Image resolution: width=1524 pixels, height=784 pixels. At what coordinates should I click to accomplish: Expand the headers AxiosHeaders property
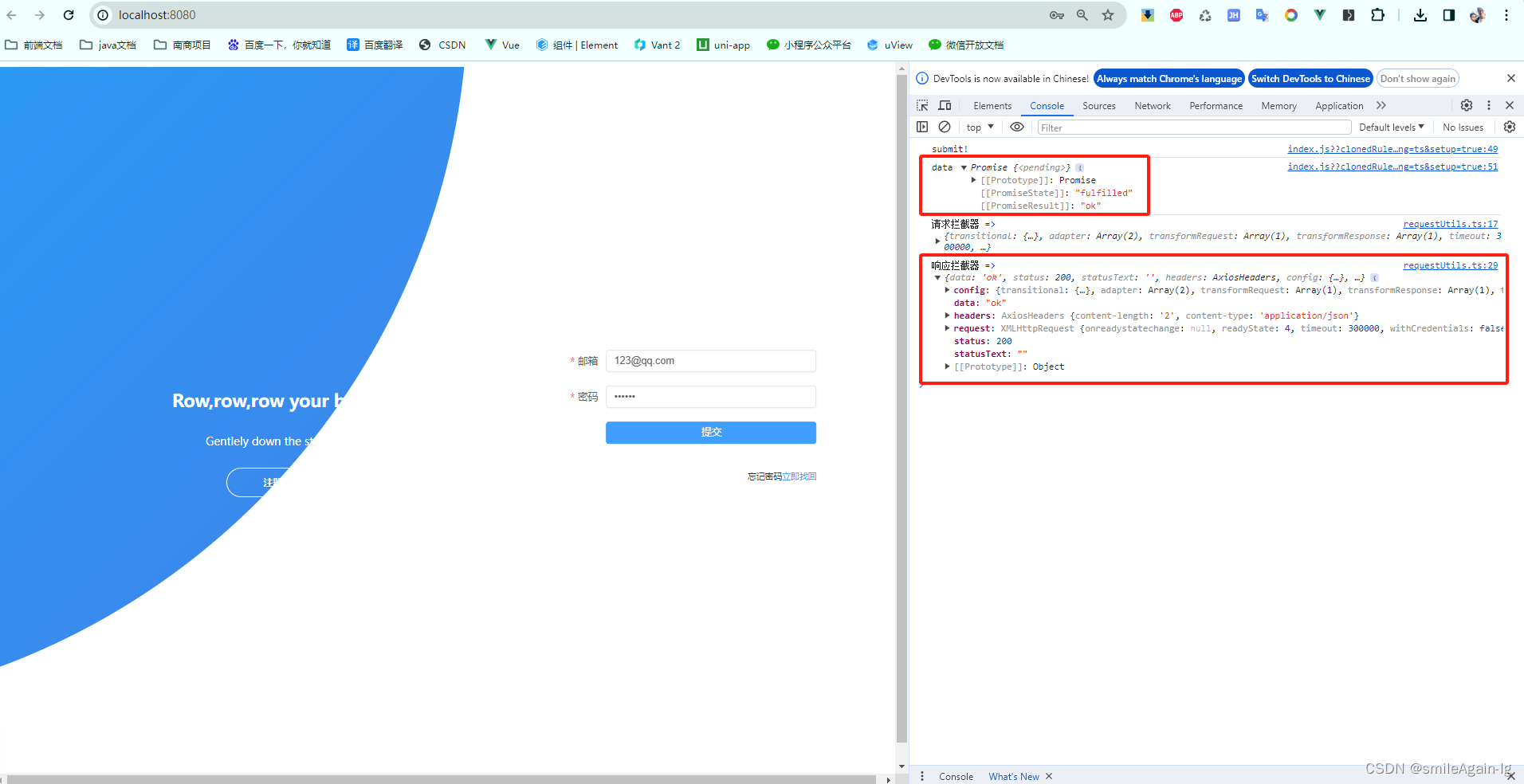[948, 316]
